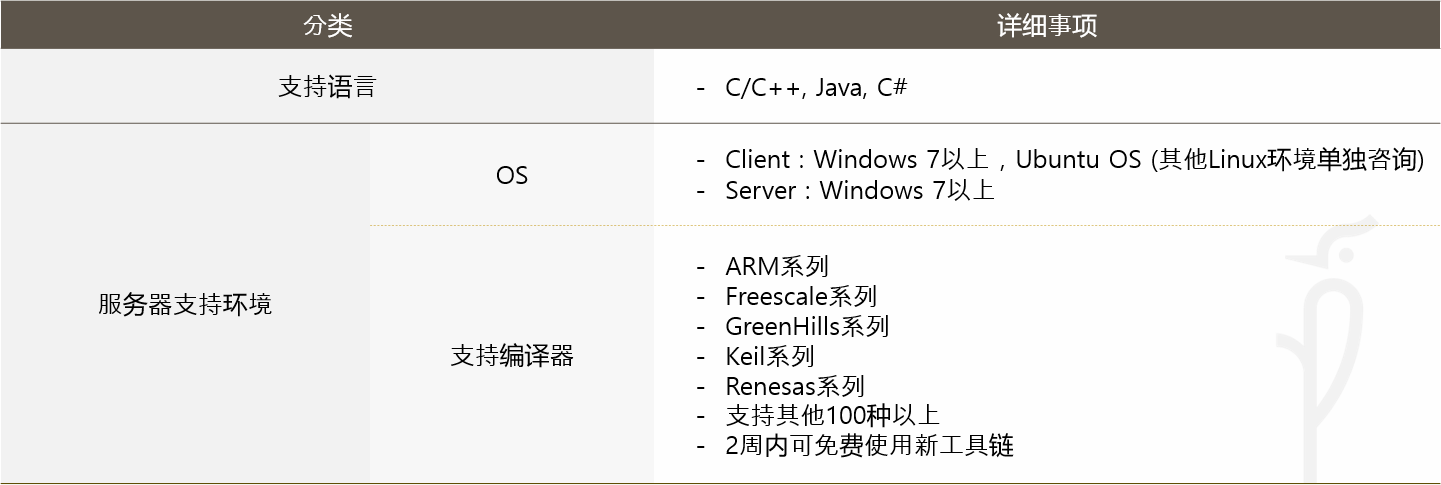
Task: Click the OS sub-category cell
Action: click(x=512, y=175)
